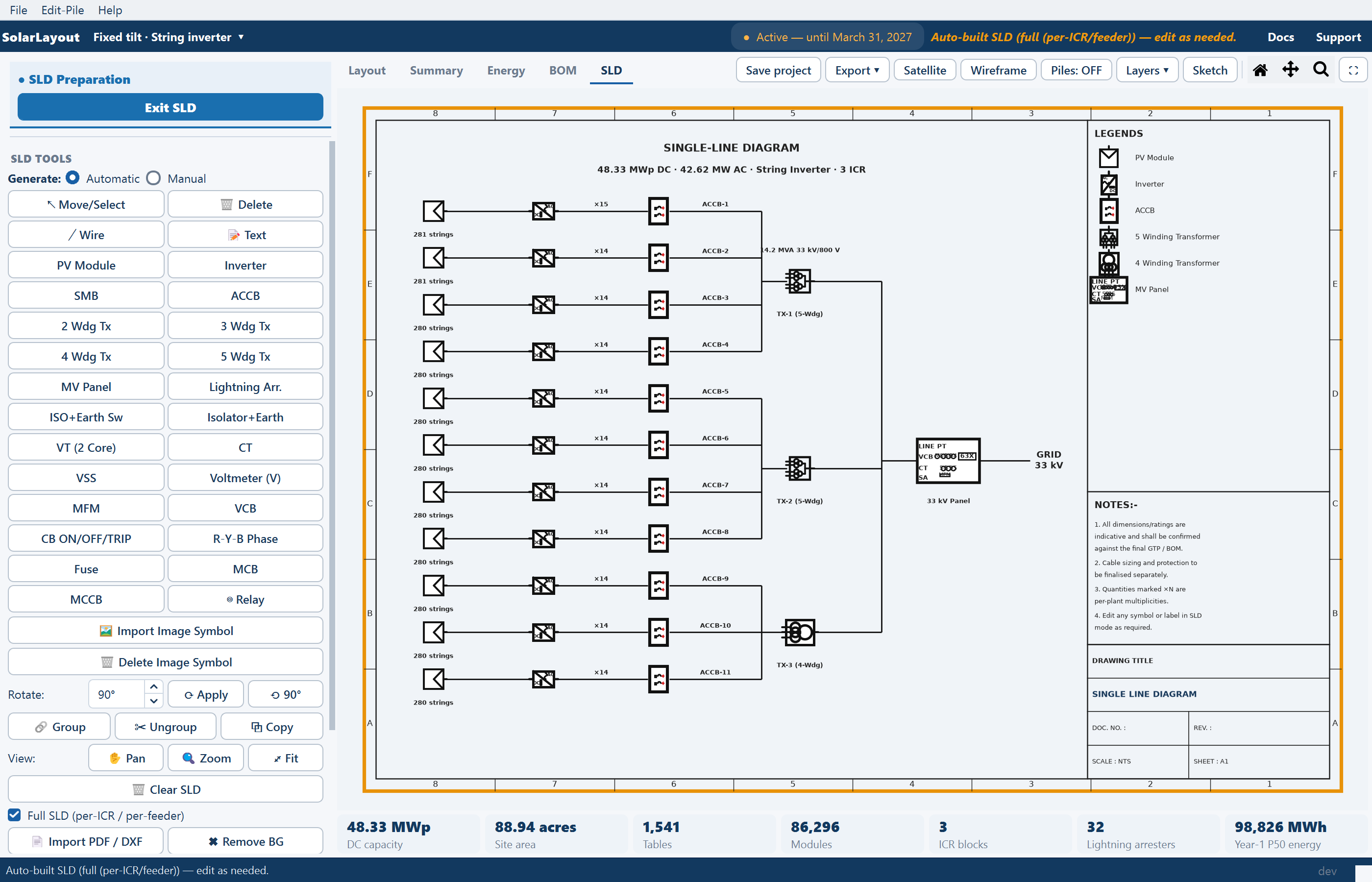Image resolution: width=1372 pixels, height=882 pixels.
Task: Select the Move/Select tool
Action: [x=86, y=204]
